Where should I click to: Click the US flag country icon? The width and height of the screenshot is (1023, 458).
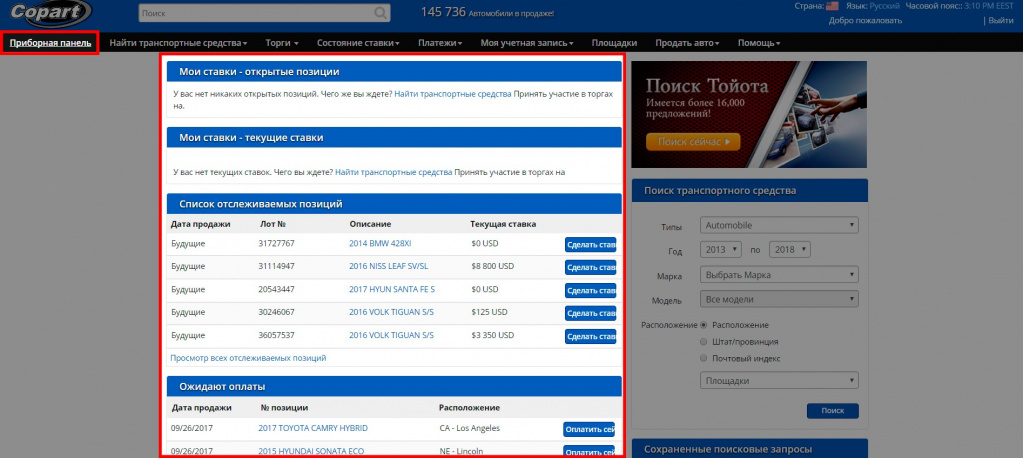[x=832, y=6]
